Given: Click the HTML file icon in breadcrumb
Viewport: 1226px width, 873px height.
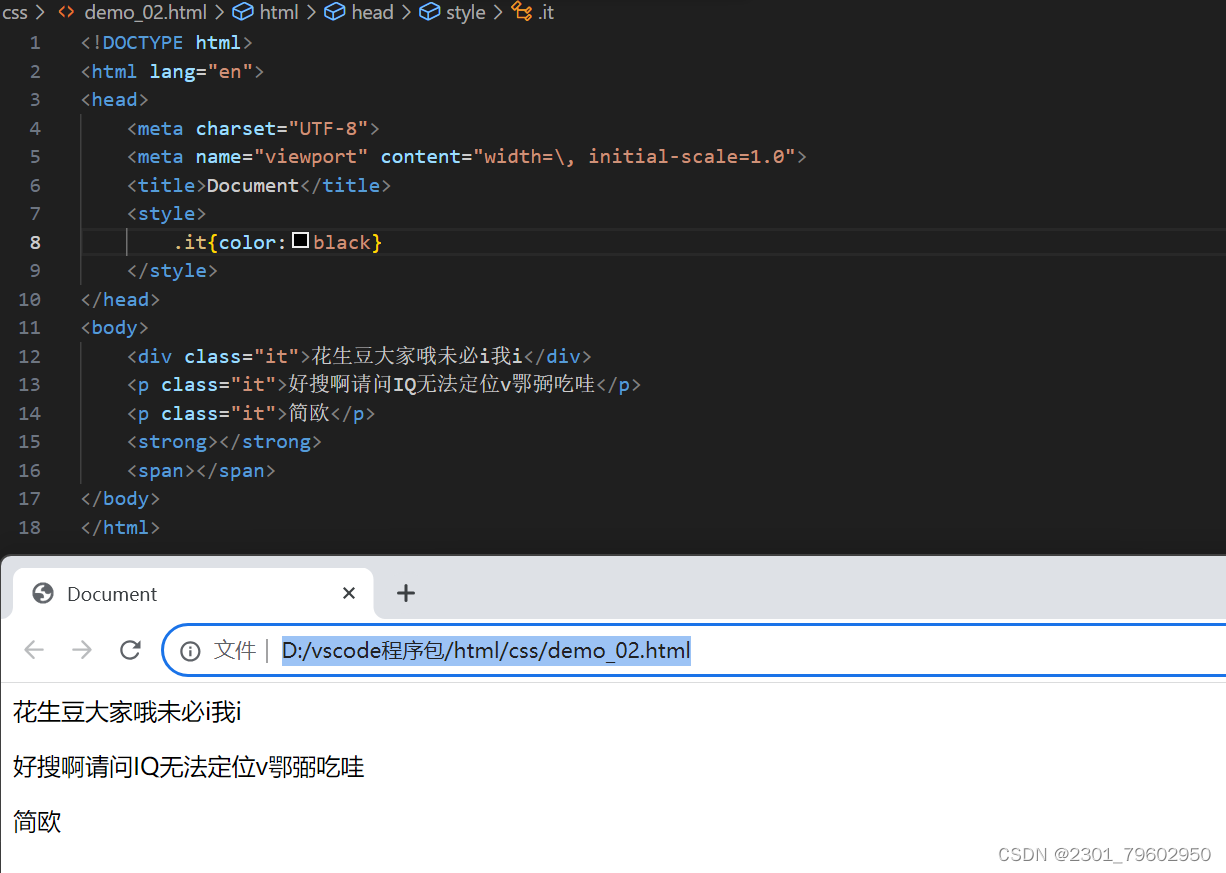Looking at the screenshot, I should tap(66, 13).
